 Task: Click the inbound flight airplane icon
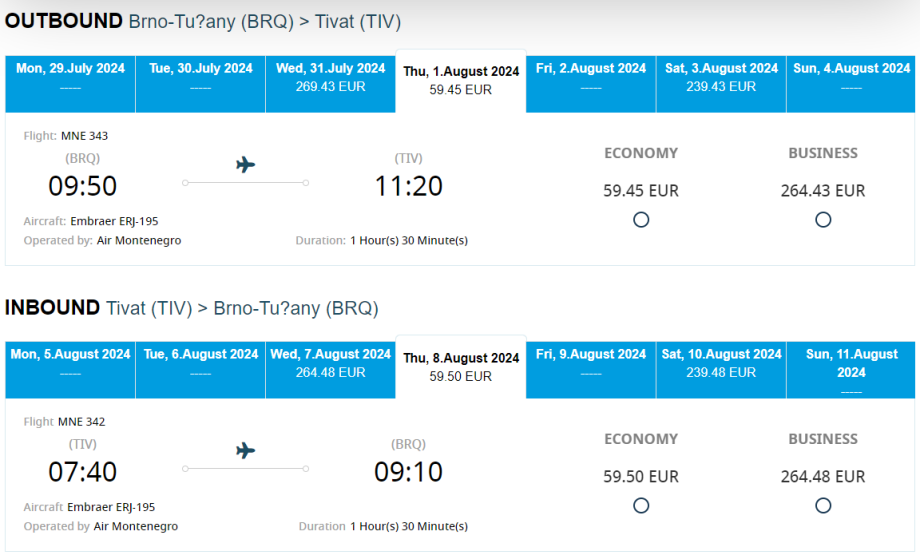click(x=246, y=451)
